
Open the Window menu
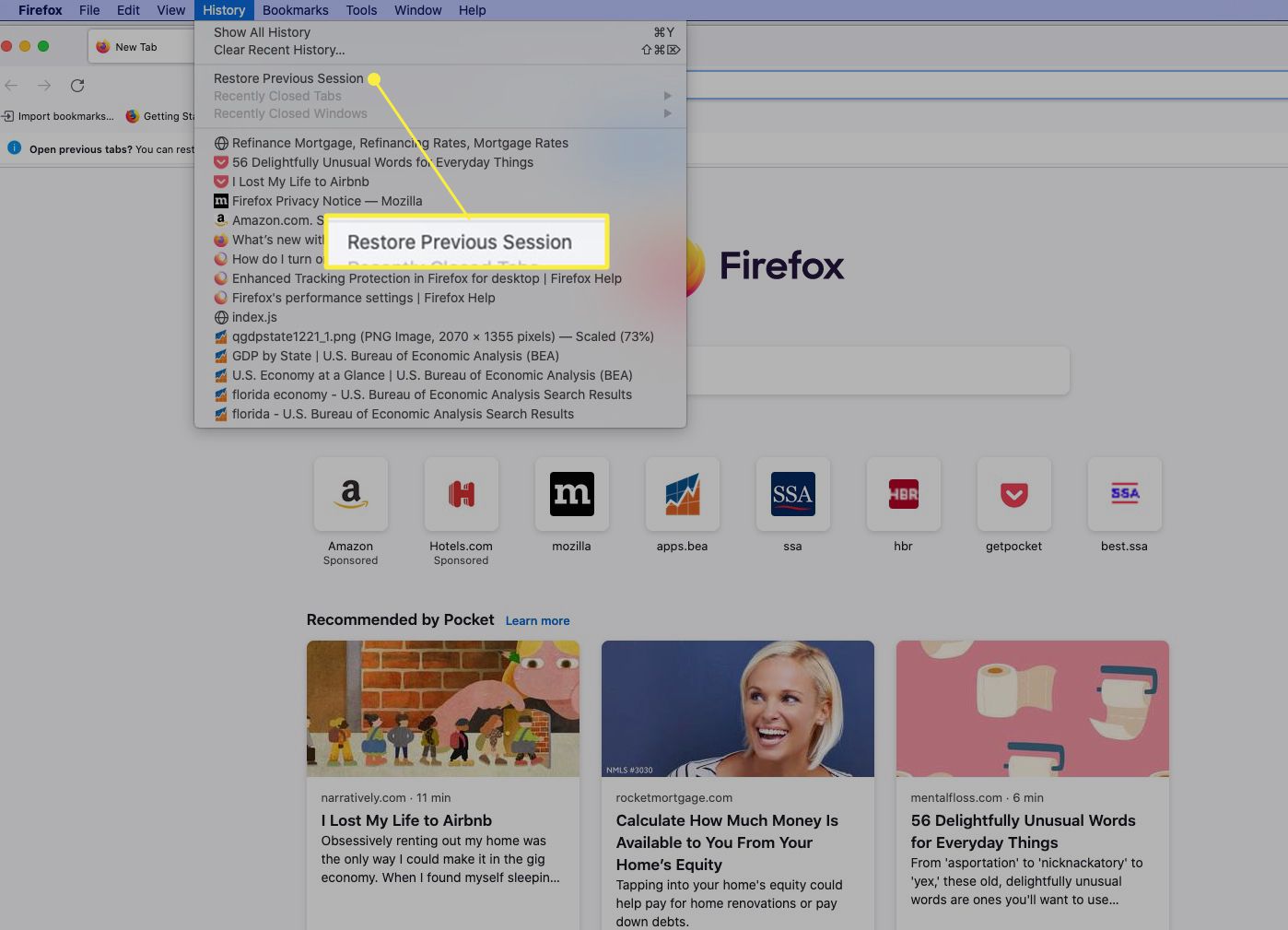coord(418,10)
